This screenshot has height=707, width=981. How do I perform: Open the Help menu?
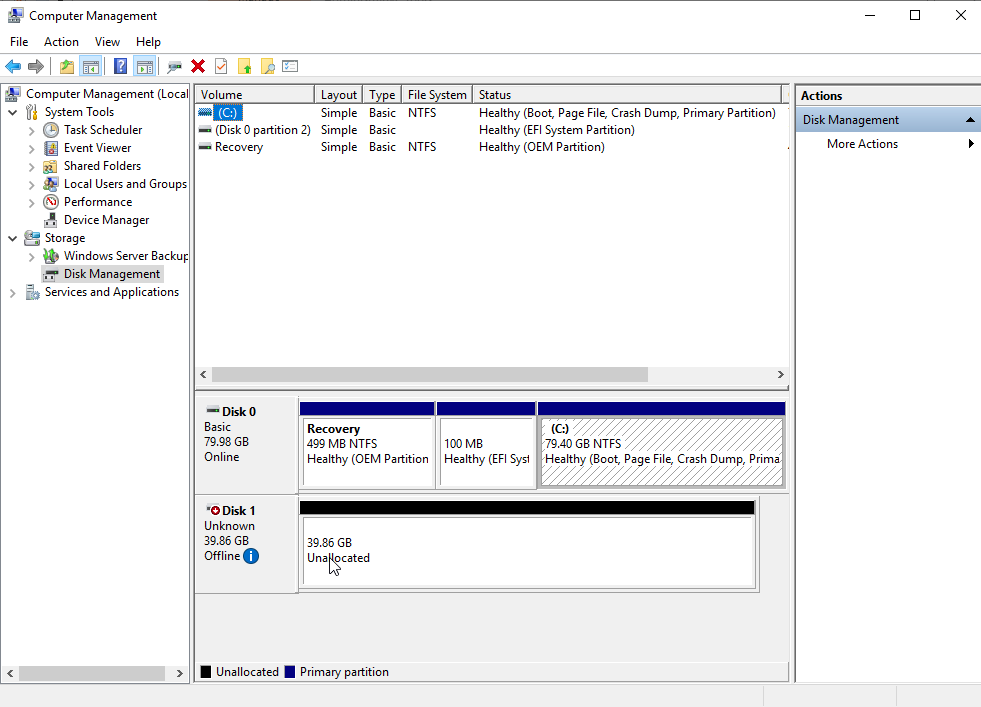148,42
